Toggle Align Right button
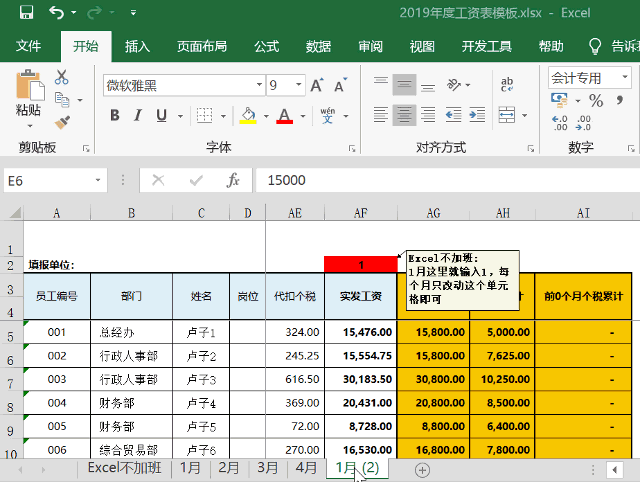This screenshot has height=482, width=640. (428, 115)
